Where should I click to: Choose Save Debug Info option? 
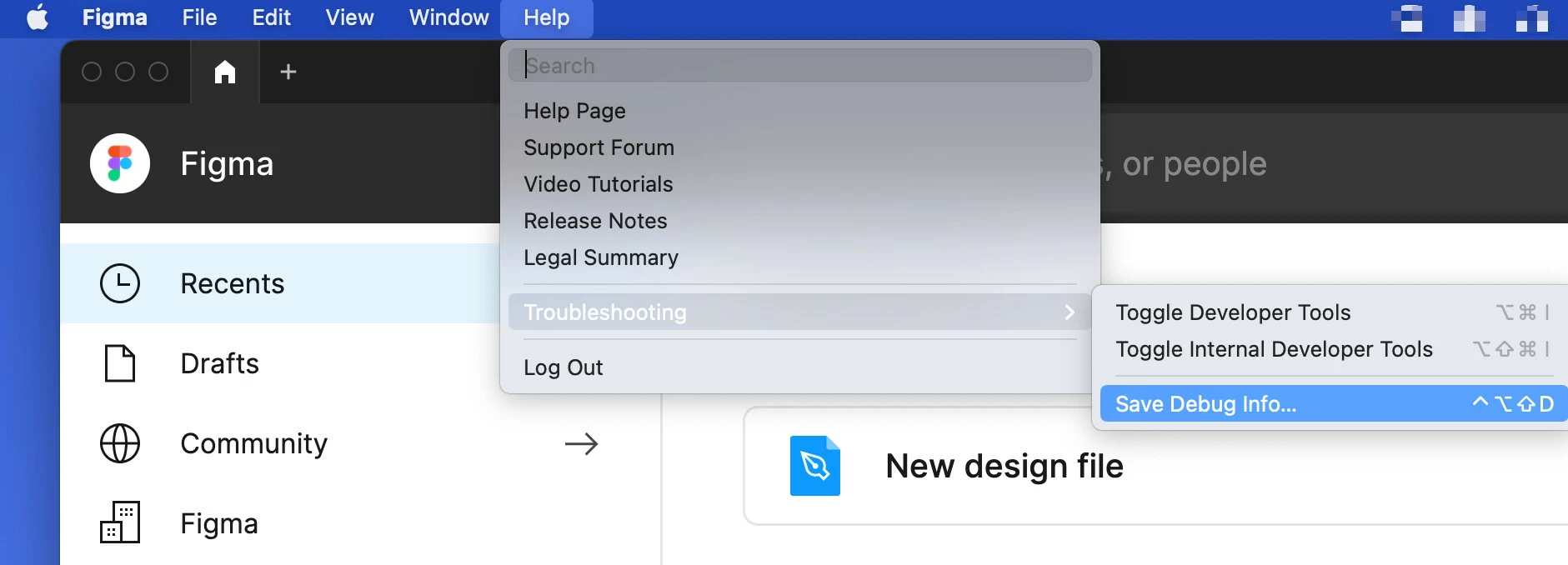pyautogui.click(x=1334, y=404)
